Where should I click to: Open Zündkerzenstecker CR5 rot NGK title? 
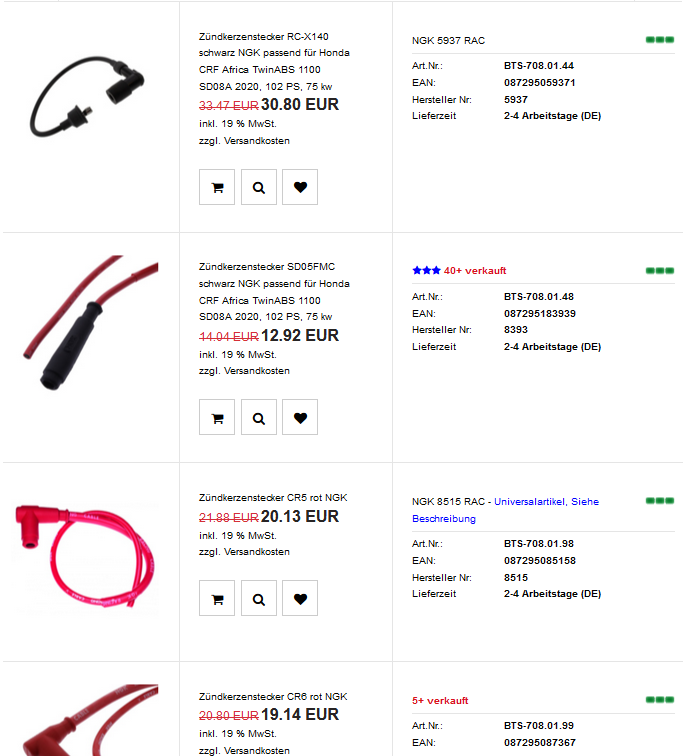point(273,498)
